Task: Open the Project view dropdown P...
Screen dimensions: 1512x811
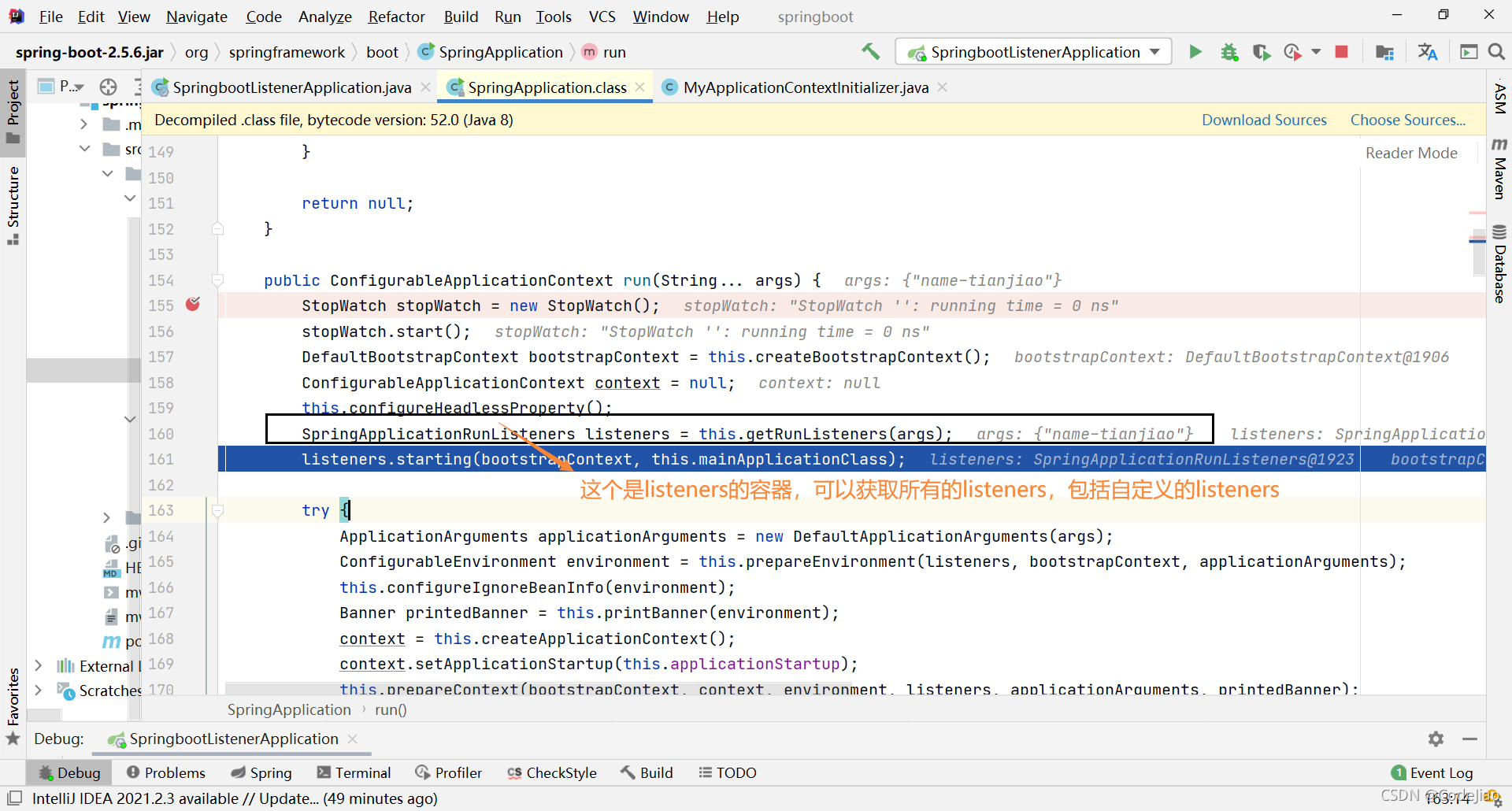Action: 61,87
